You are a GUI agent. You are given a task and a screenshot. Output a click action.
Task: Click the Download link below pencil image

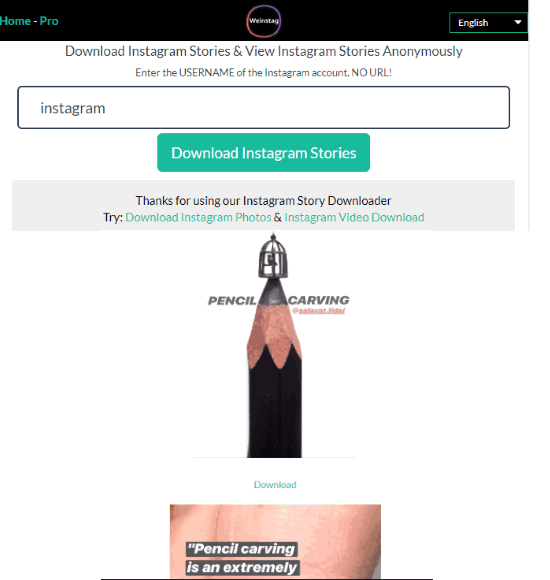coord(275,485)
